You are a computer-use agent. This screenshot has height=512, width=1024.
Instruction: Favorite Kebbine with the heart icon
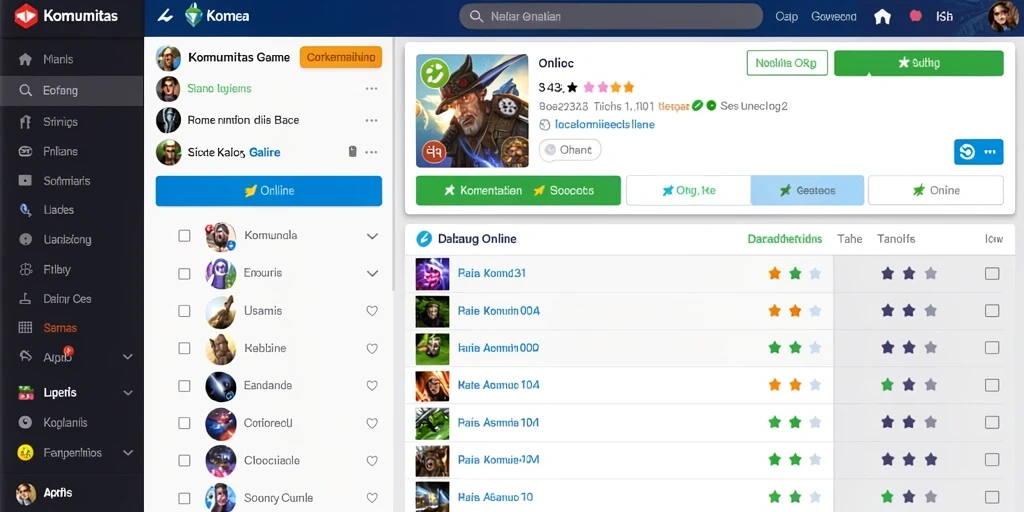372,349
